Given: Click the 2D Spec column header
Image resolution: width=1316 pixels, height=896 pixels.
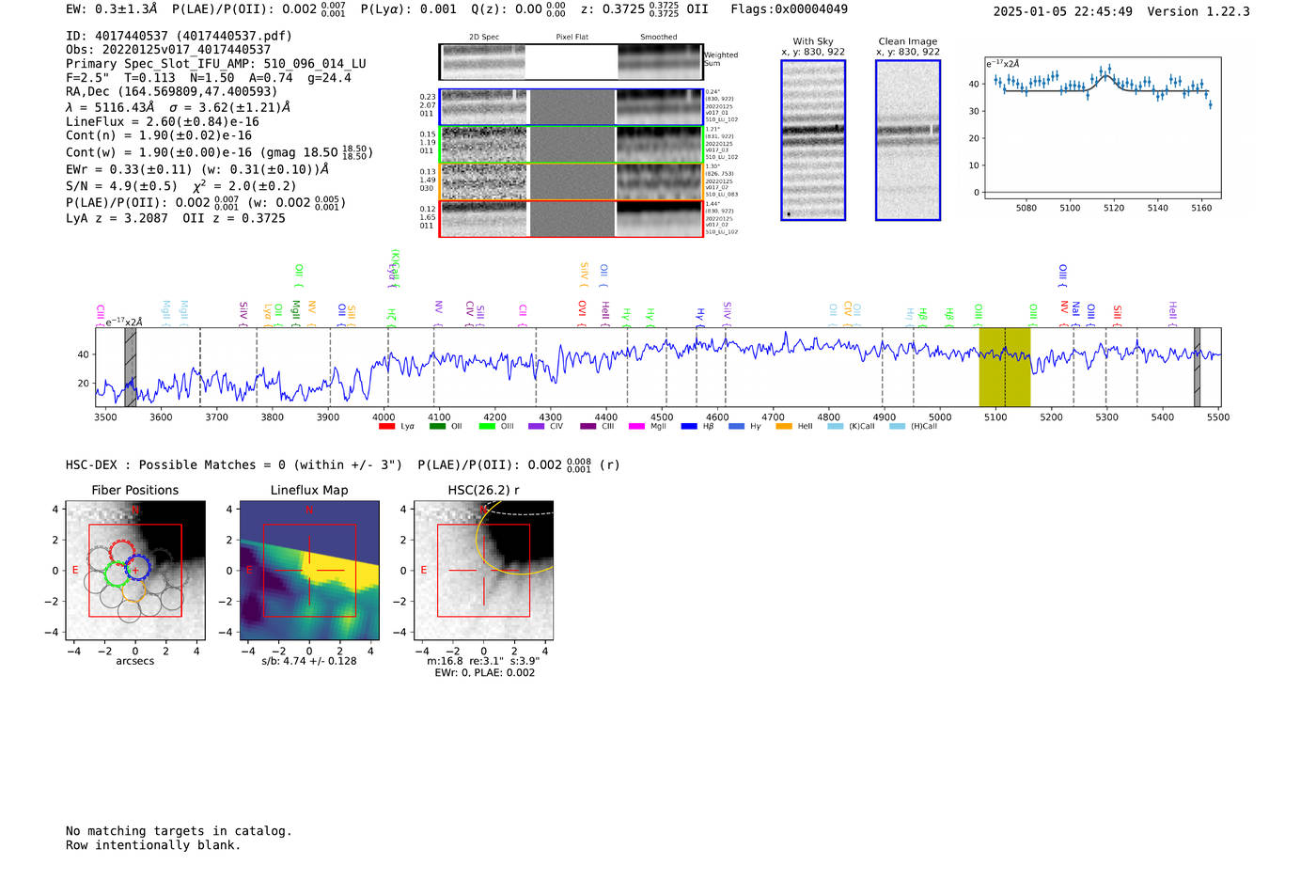Looking at the screenshot, I should pos(484,38).
